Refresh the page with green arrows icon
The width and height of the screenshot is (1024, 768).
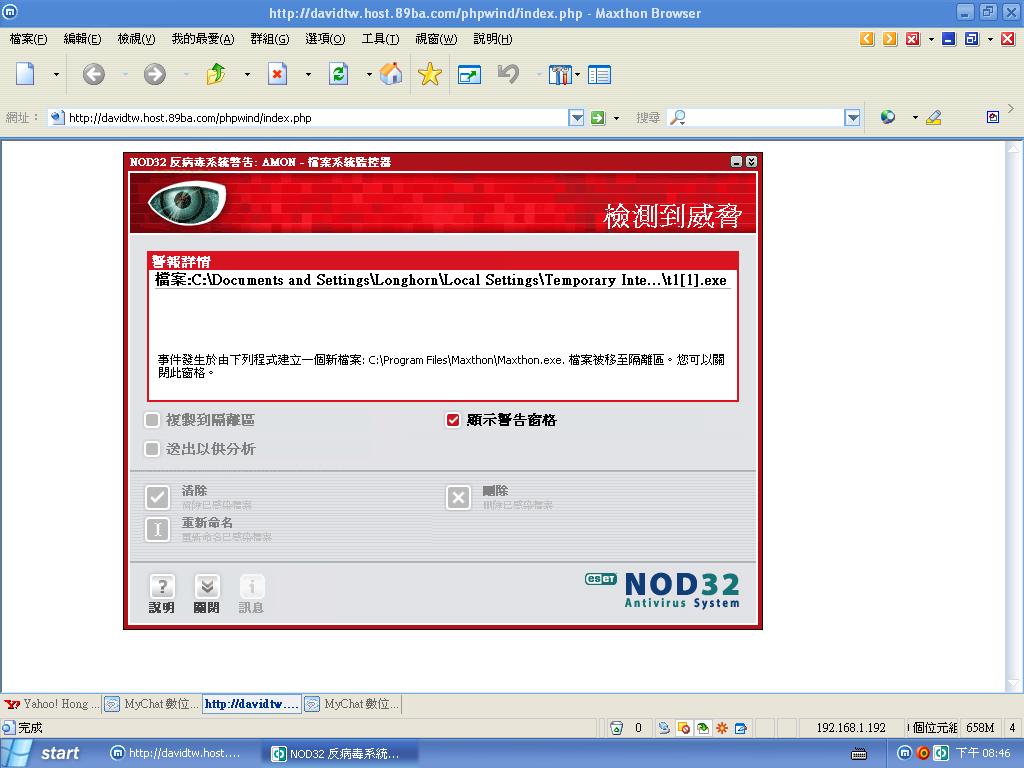pyautogui.click(x=338, y=74)
